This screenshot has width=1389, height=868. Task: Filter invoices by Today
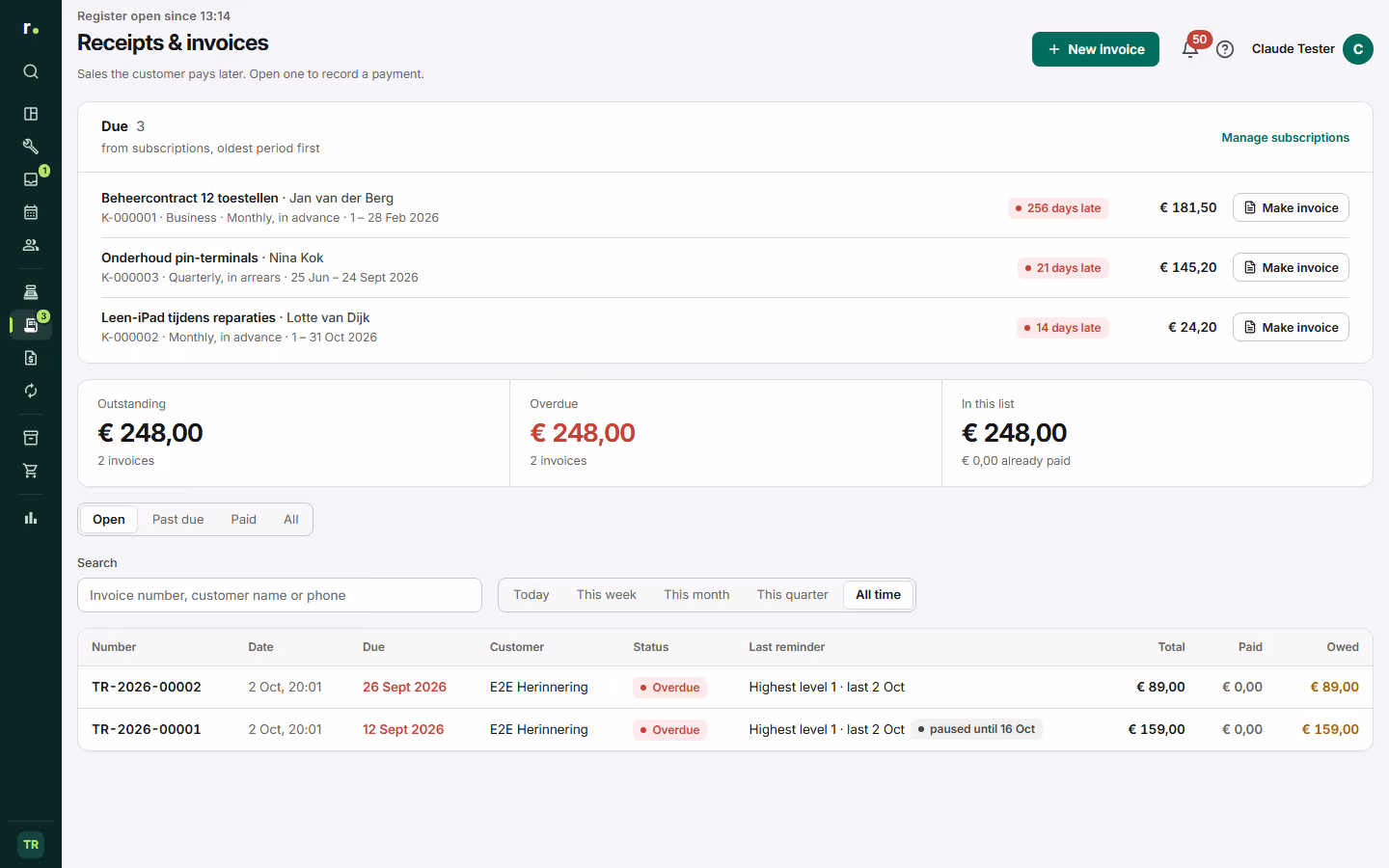point(531,595)
